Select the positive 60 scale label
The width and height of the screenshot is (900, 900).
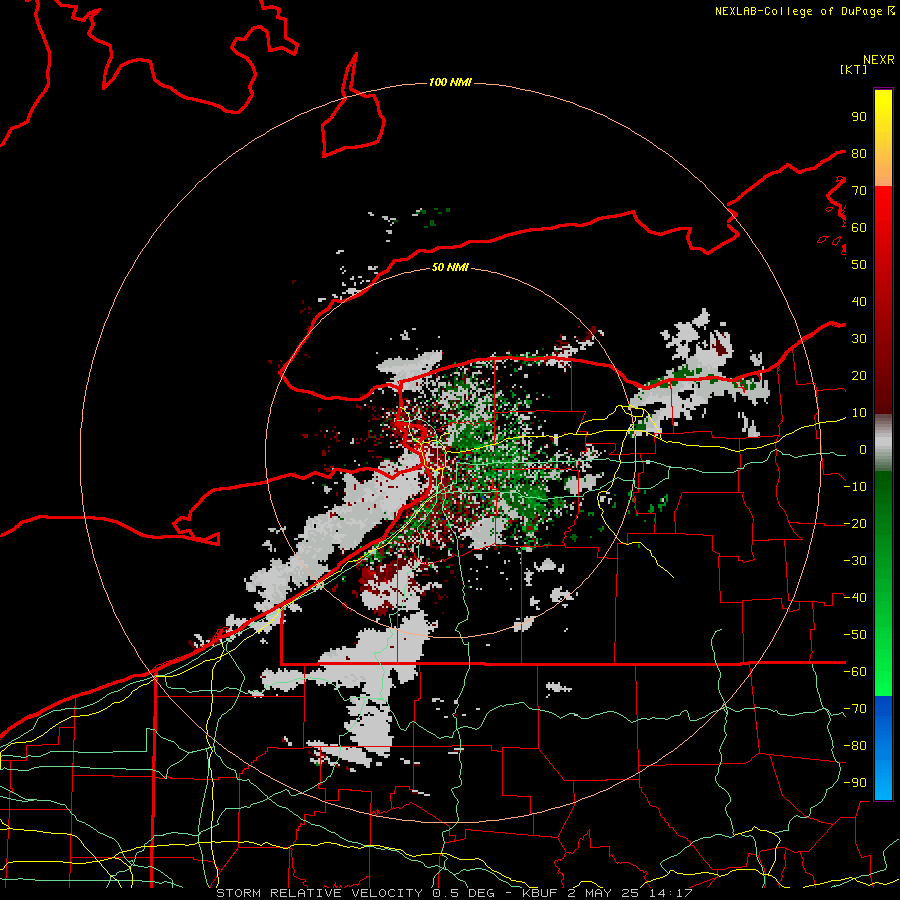click(x=859, y=227)
